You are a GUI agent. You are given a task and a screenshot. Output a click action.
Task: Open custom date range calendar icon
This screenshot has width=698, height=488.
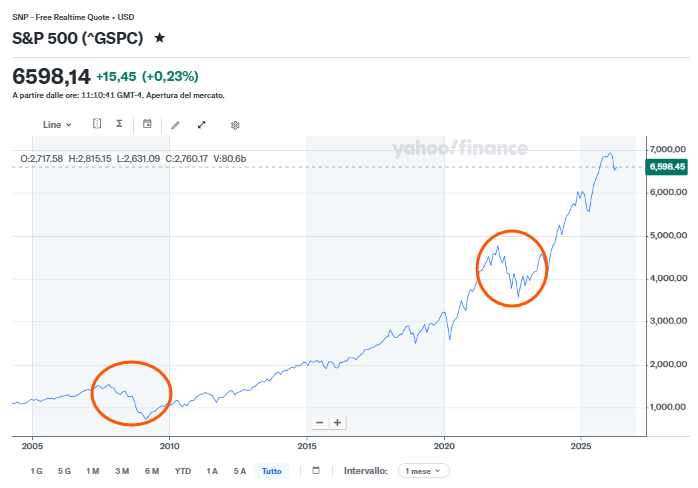click(316, 470)
